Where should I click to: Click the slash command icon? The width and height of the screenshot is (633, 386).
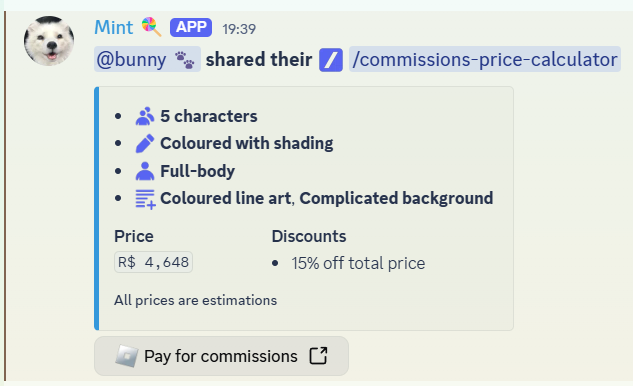(x=331, y=60)
